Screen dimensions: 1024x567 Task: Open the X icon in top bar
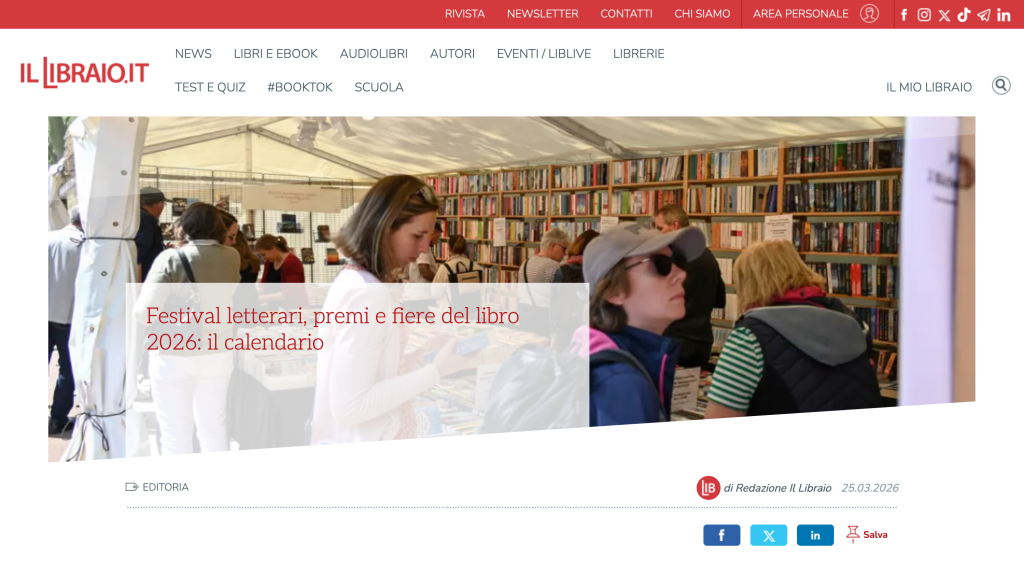pyautogui.click(x=944, y=16)
